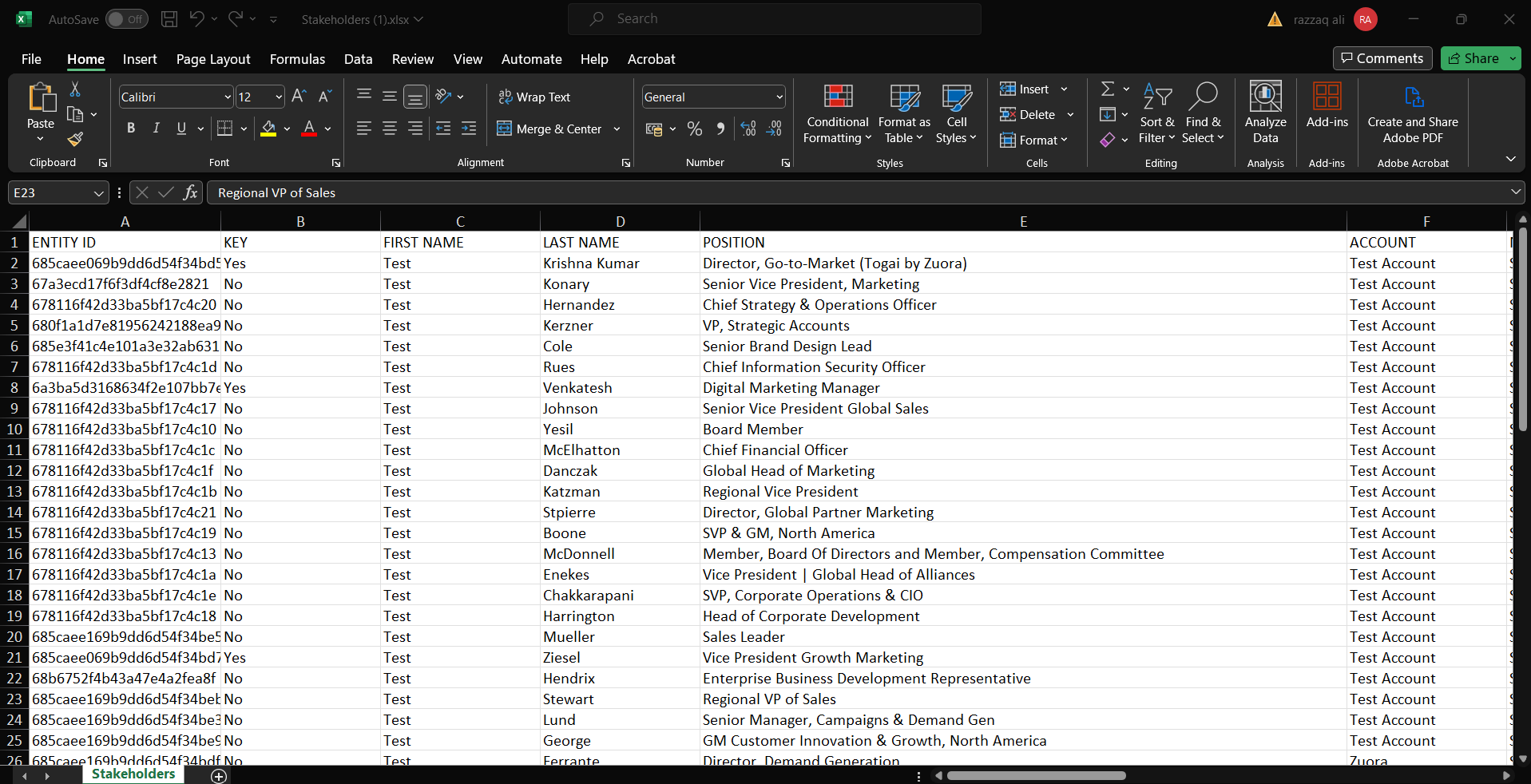Toggle the AutoSave switch
The width and height of the screenshot is (1531, 784).
click(x=127, y=19)
